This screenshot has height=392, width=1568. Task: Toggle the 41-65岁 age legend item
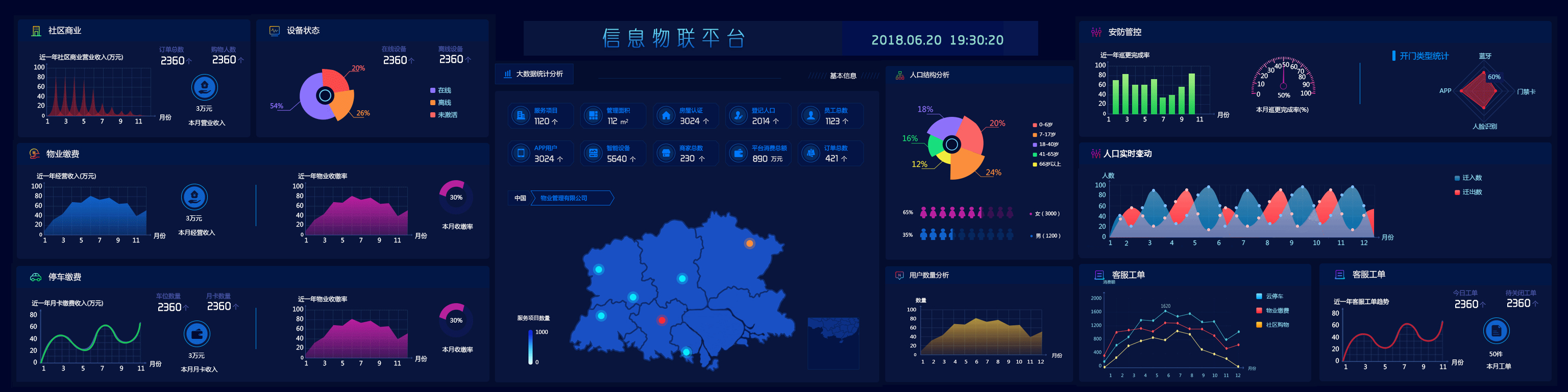[1046, 155]
